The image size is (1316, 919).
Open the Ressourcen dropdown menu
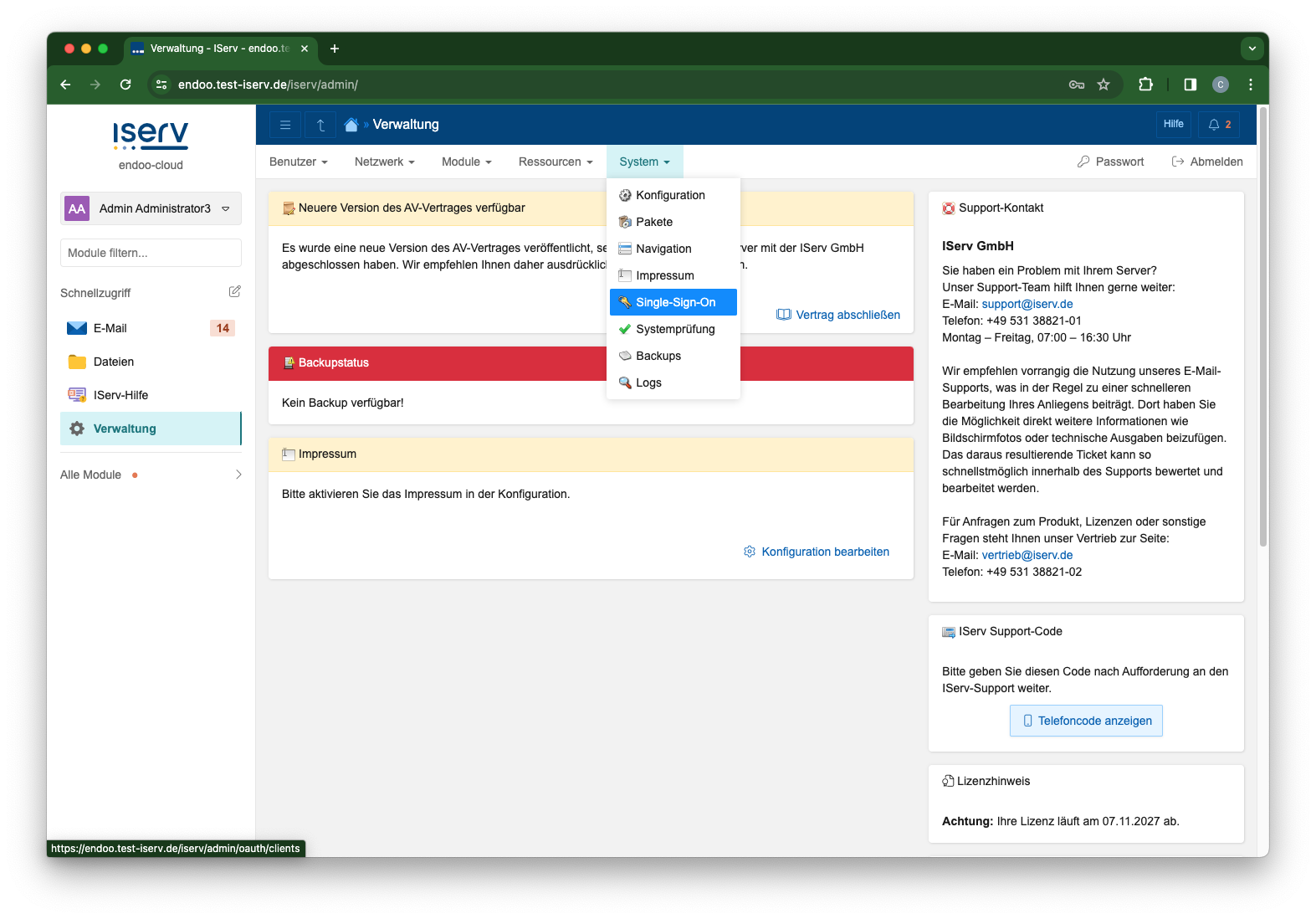tap(556, 162)
